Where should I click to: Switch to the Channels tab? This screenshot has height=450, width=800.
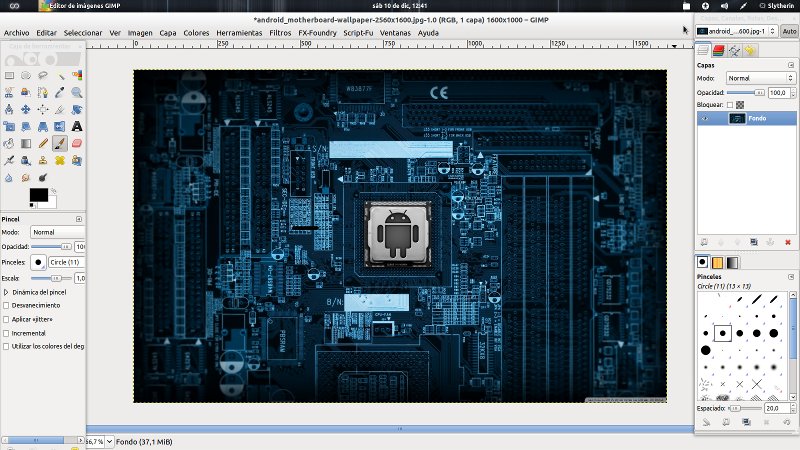coord(718,51)
